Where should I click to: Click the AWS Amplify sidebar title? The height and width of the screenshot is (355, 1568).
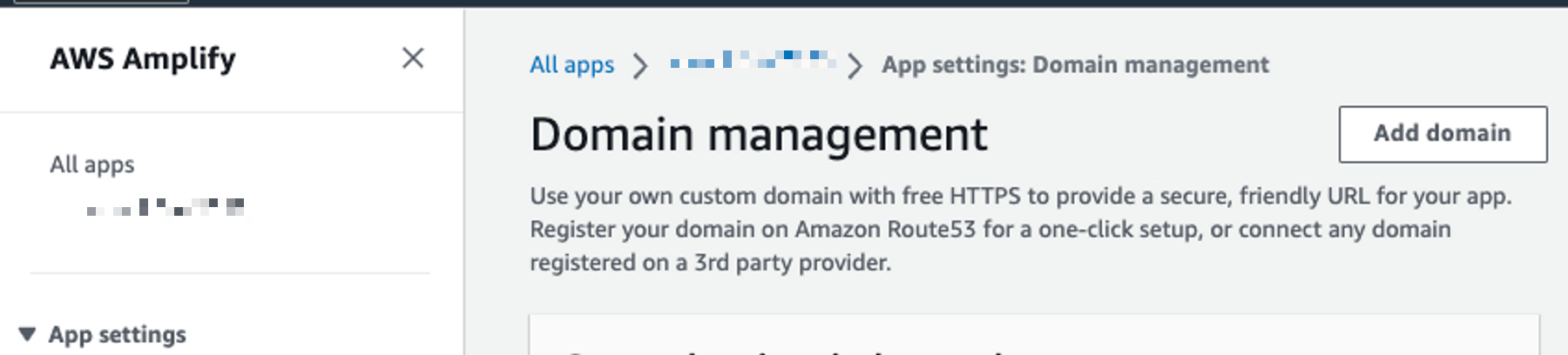pyautogui.click(x=143, y=58)
